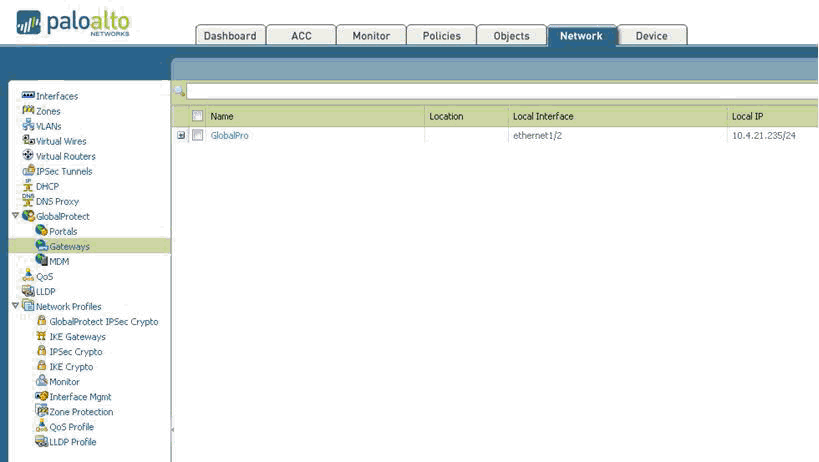Open the GlobalPro gateway link
The height and width of the screenshot is (462, 819).
coord(229,135)
